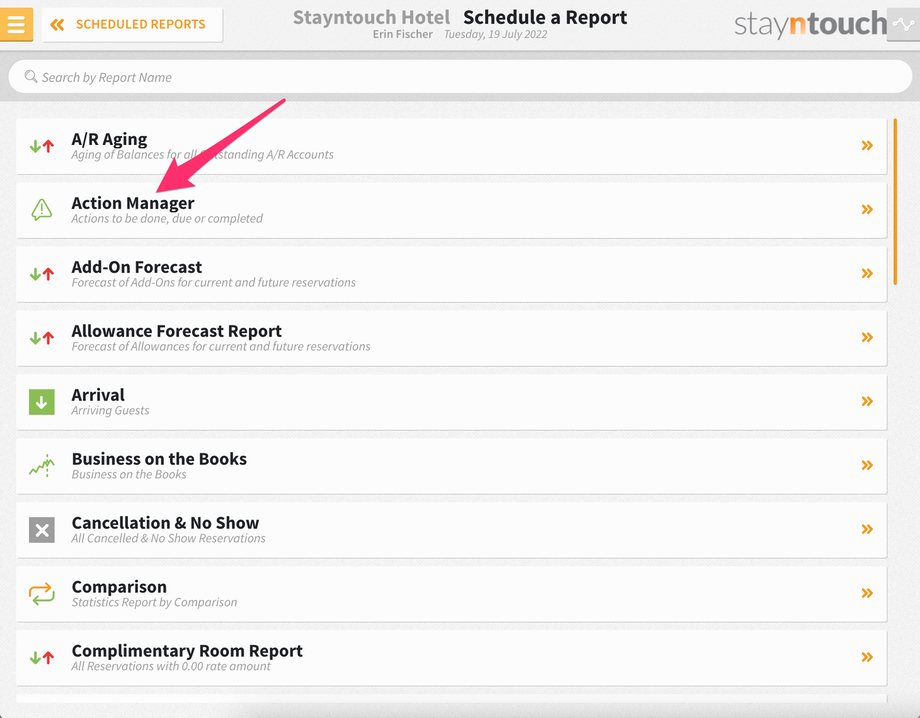Click the Add-On Forecast arrows icon
The width and height of the screenshot is (920, 718).
42,274
